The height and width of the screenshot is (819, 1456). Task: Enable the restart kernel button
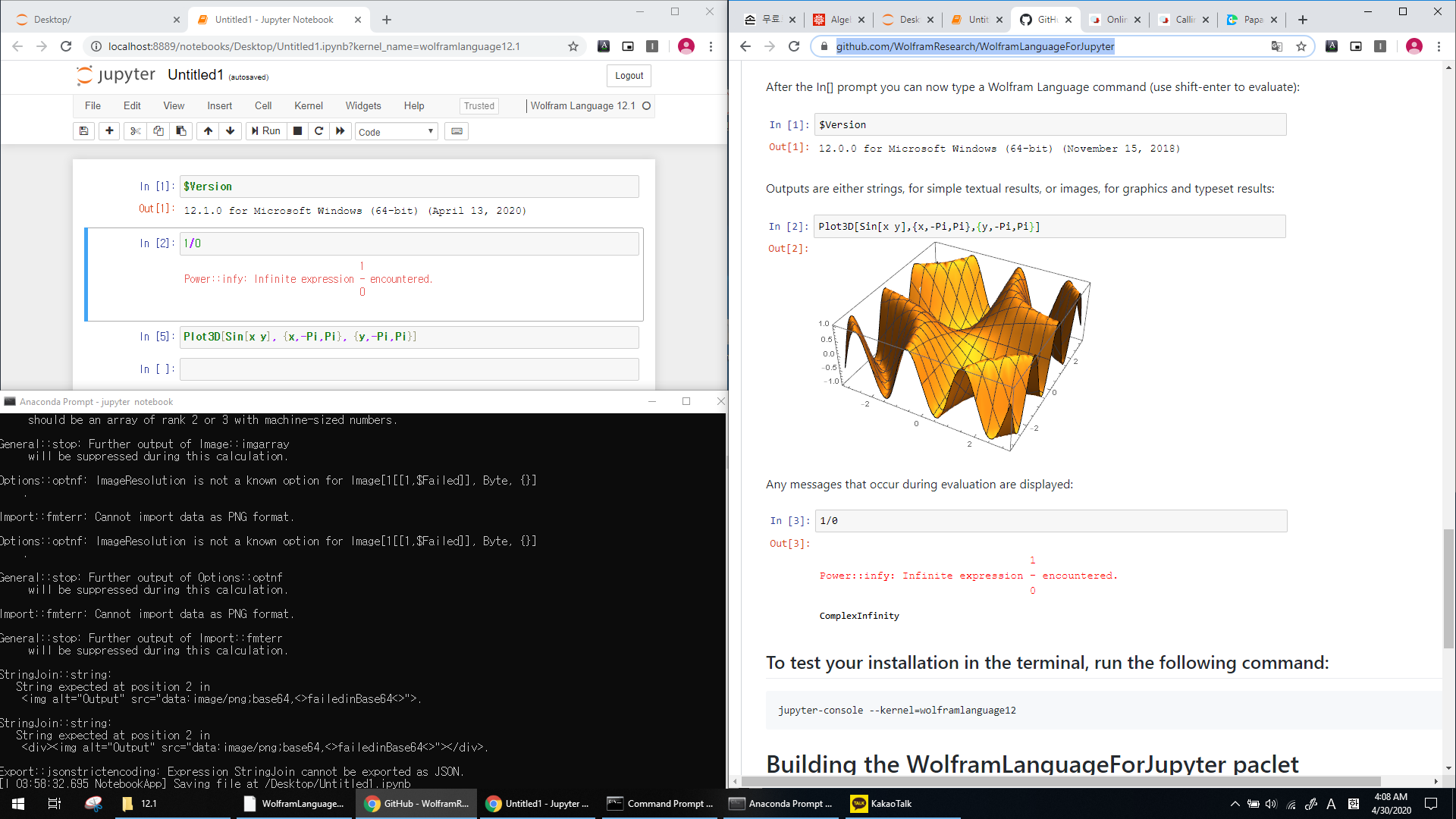[318, 131]
